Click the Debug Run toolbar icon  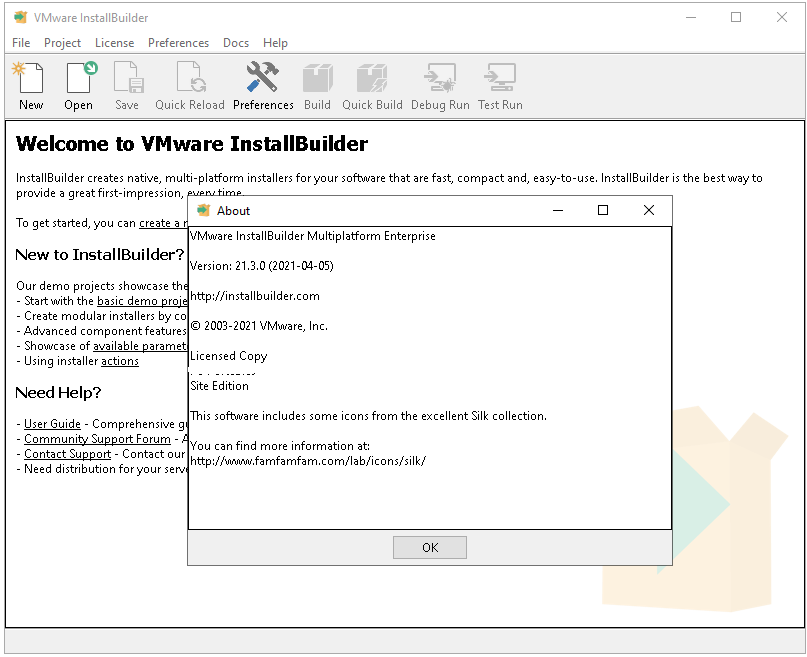click(x=440, y=86)
